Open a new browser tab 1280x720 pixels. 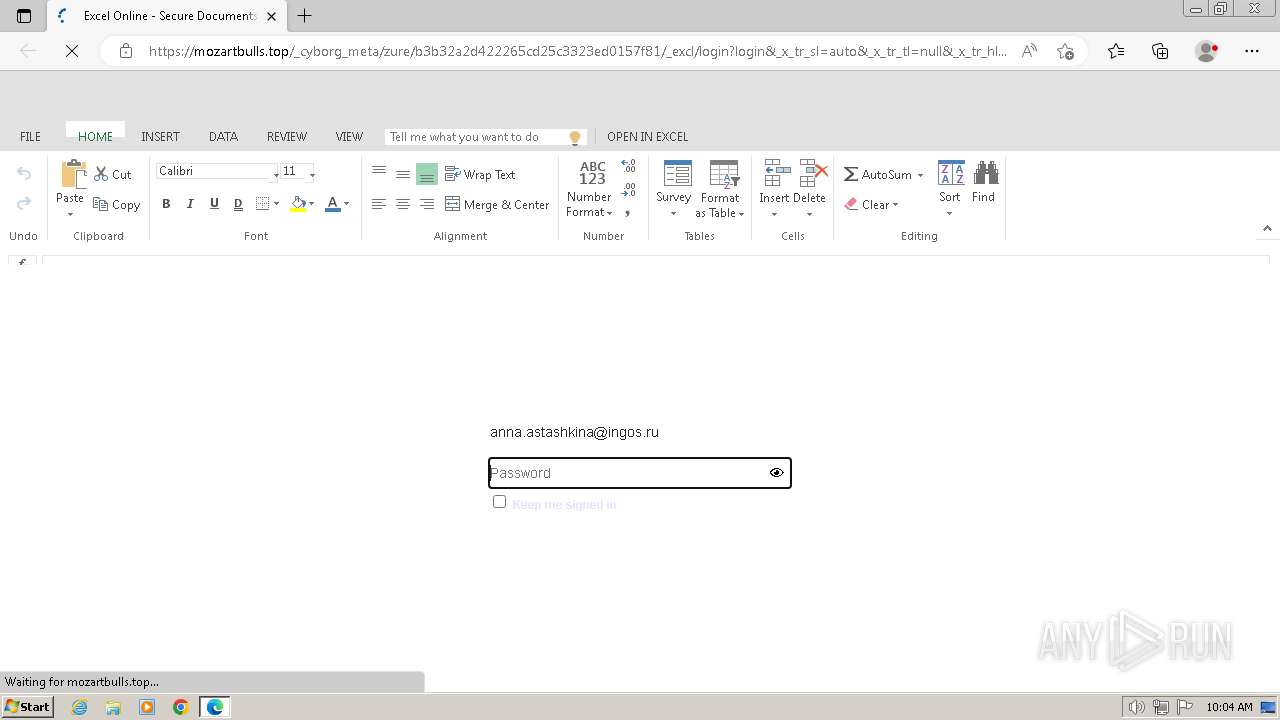(x=305, y=15)
